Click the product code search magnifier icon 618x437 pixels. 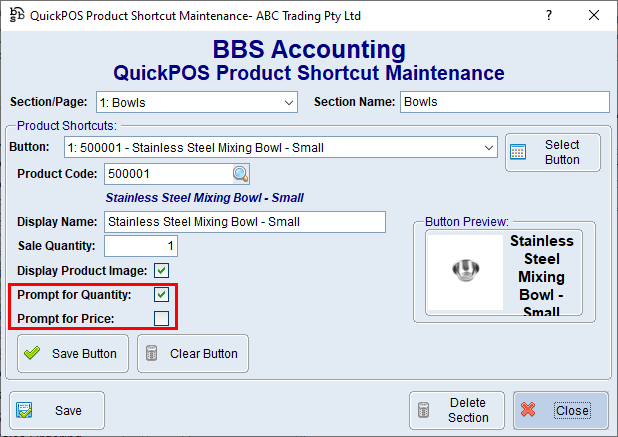click(240, 174)
